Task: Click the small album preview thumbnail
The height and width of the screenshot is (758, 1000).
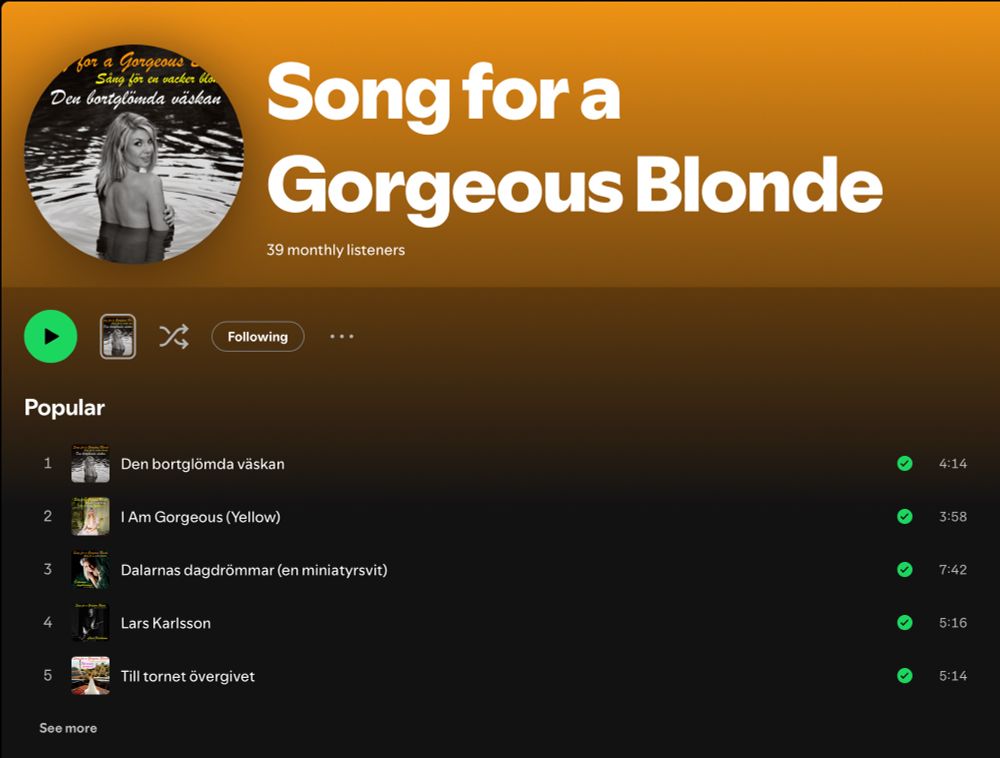Action: tap(118, 337)
